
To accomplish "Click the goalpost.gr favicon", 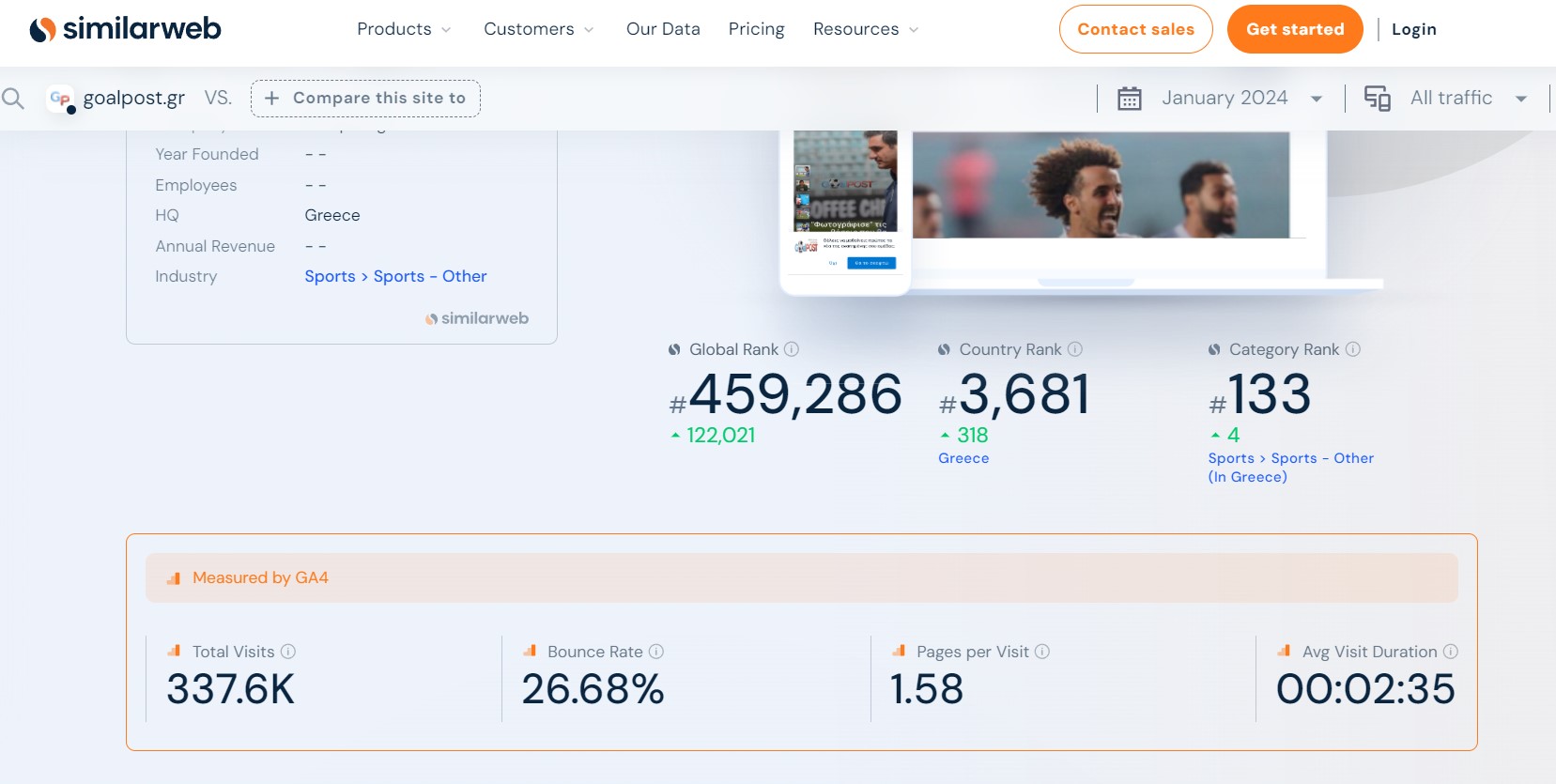I will click(61, 99).
